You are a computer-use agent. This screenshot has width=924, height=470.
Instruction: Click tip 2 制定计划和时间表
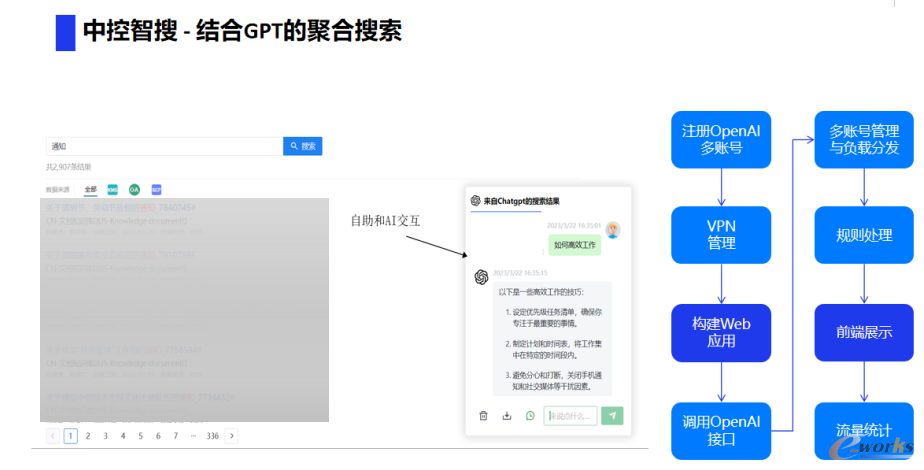coord(554,350)
